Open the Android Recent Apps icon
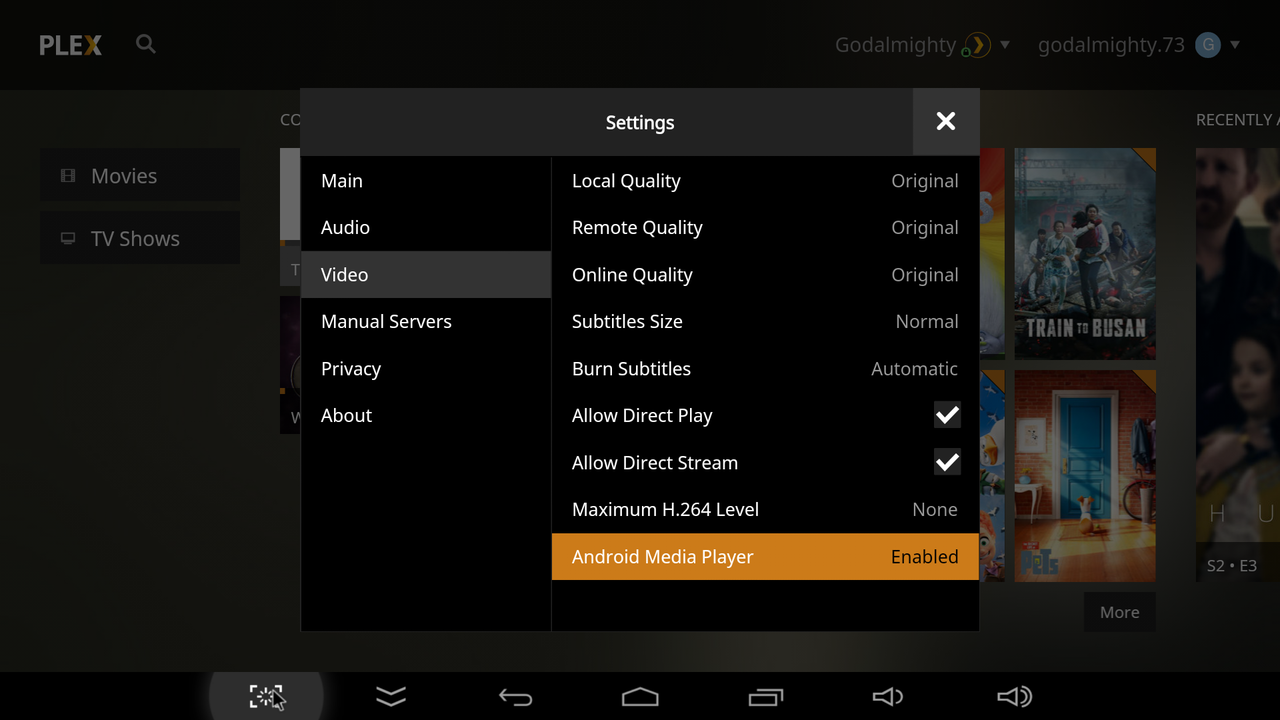Screen dimensions: 1280x720 [766, 697]
